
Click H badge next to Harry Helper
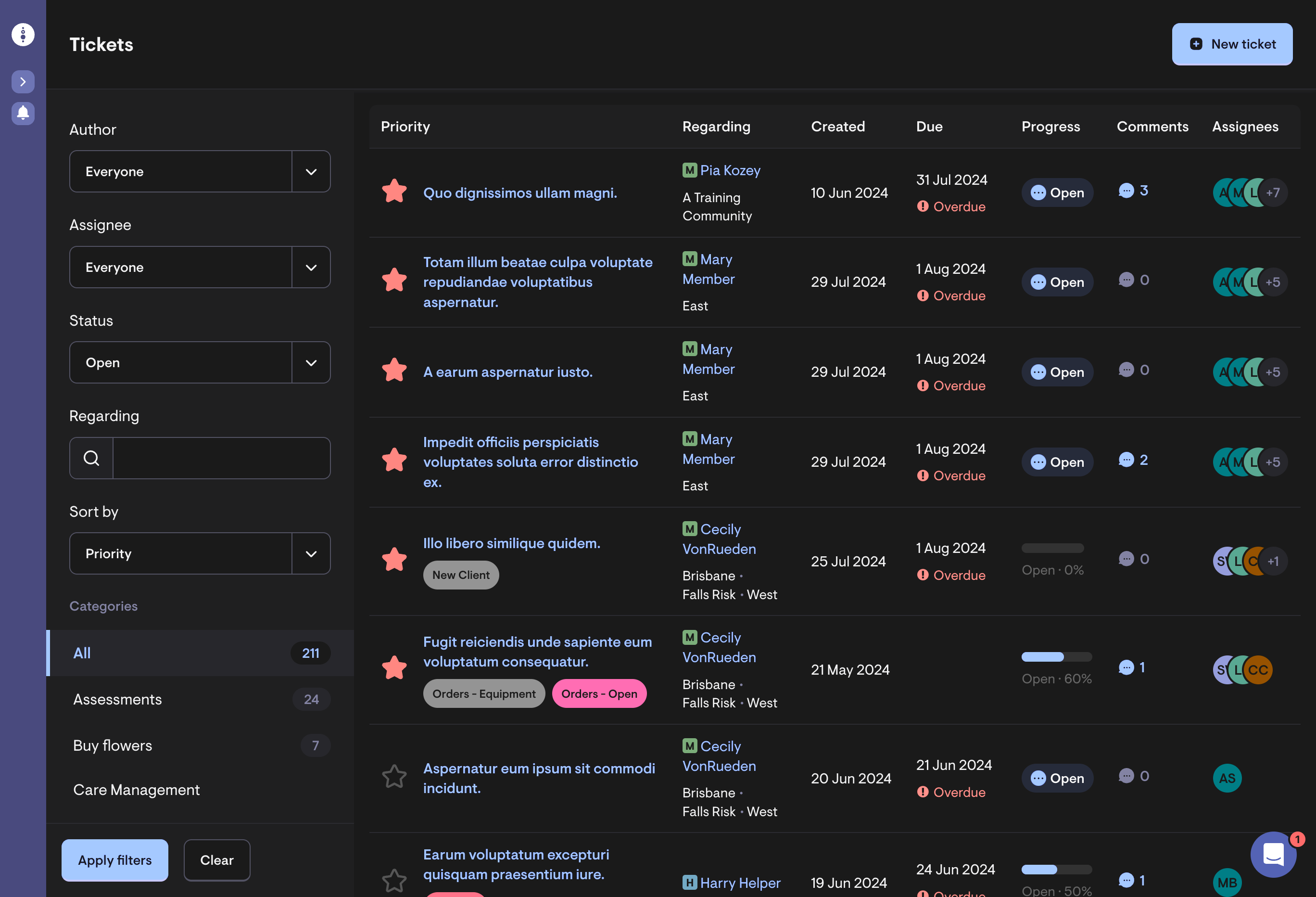[x=689, y=882]
